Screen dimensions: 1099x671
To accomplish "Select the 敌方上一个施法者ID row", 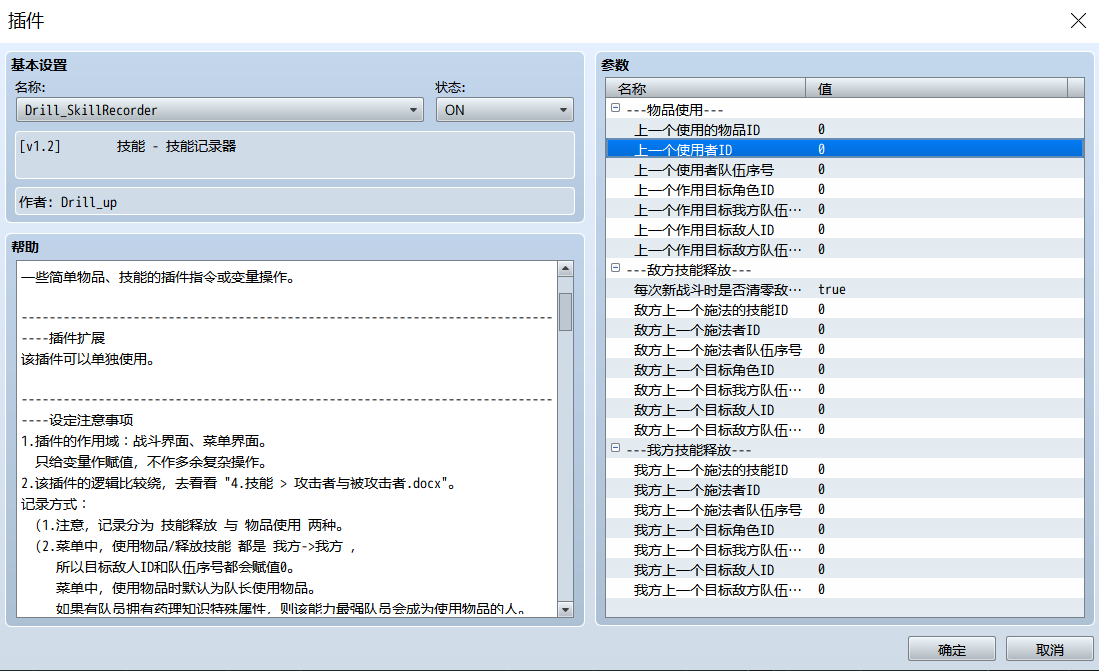I will pos(845,330).
